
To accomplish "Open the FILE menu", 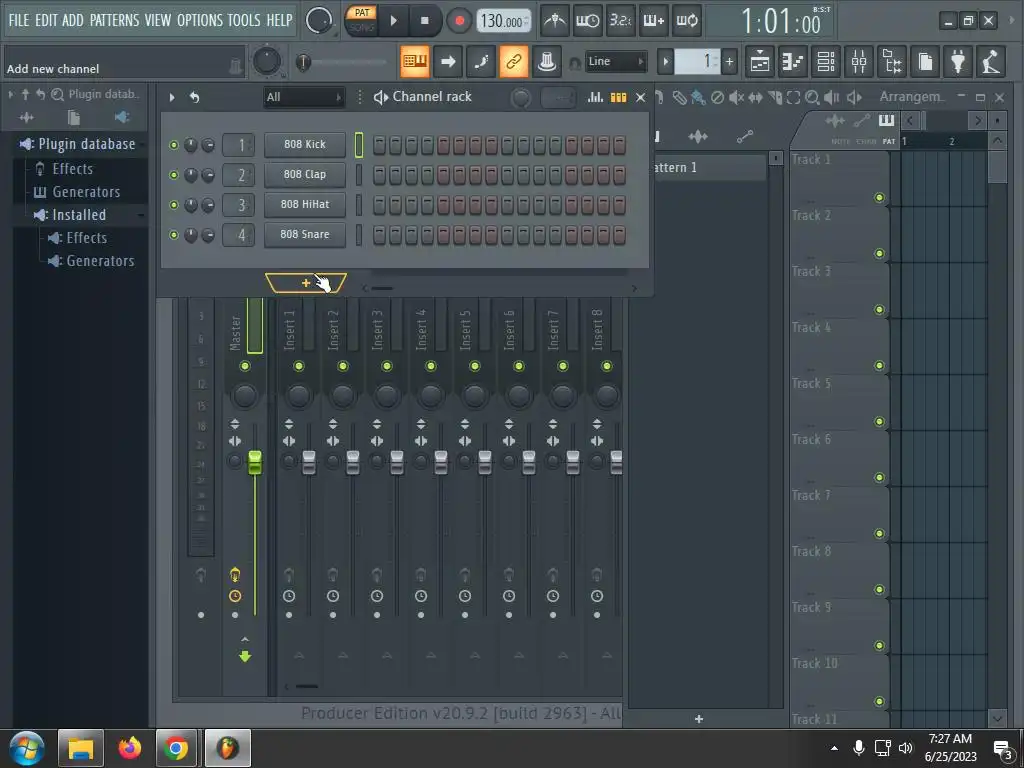I will point(19,20).
